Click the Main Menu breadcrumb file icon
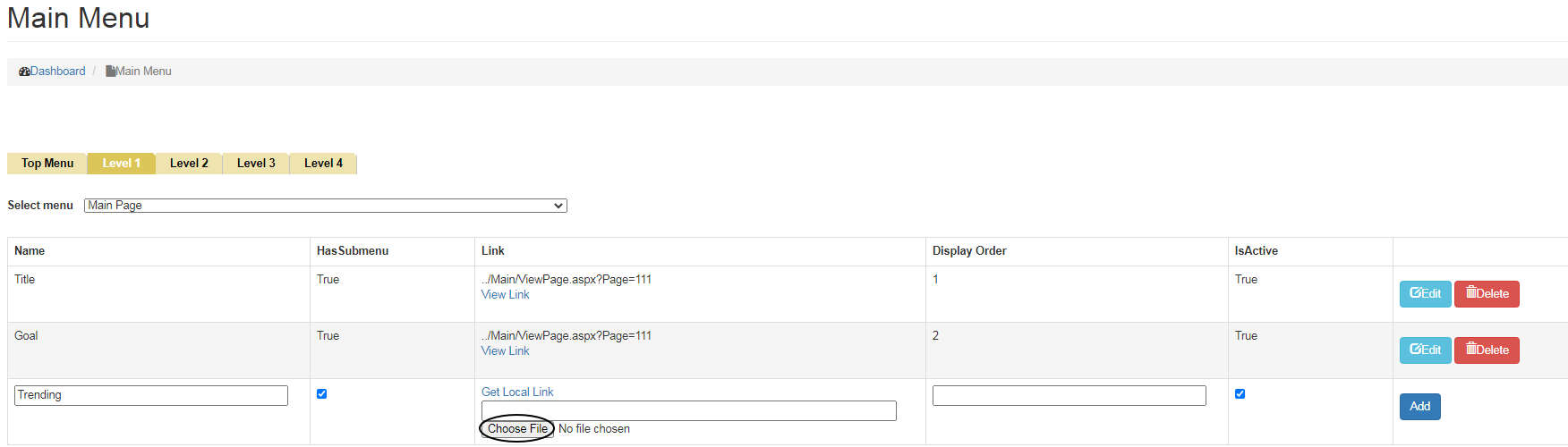This screenshot has height=447, width=1568. pyautogui.click(x=110, y=72)
